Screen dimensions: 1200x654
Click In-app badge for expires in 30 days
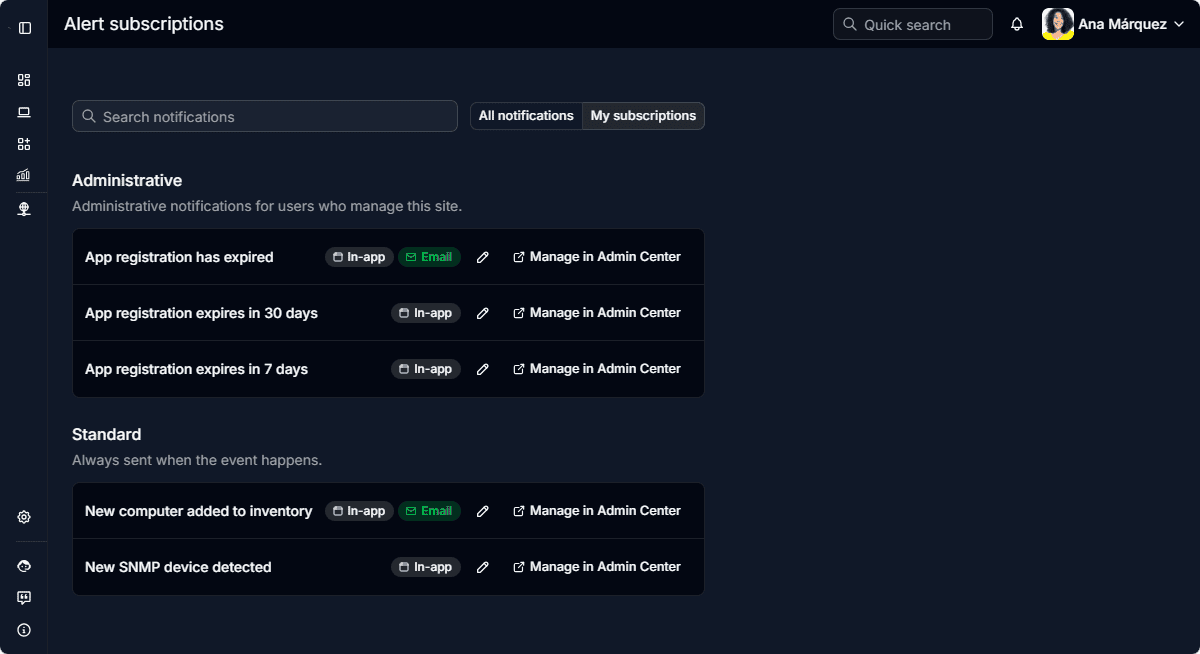(x=426, y=313)
